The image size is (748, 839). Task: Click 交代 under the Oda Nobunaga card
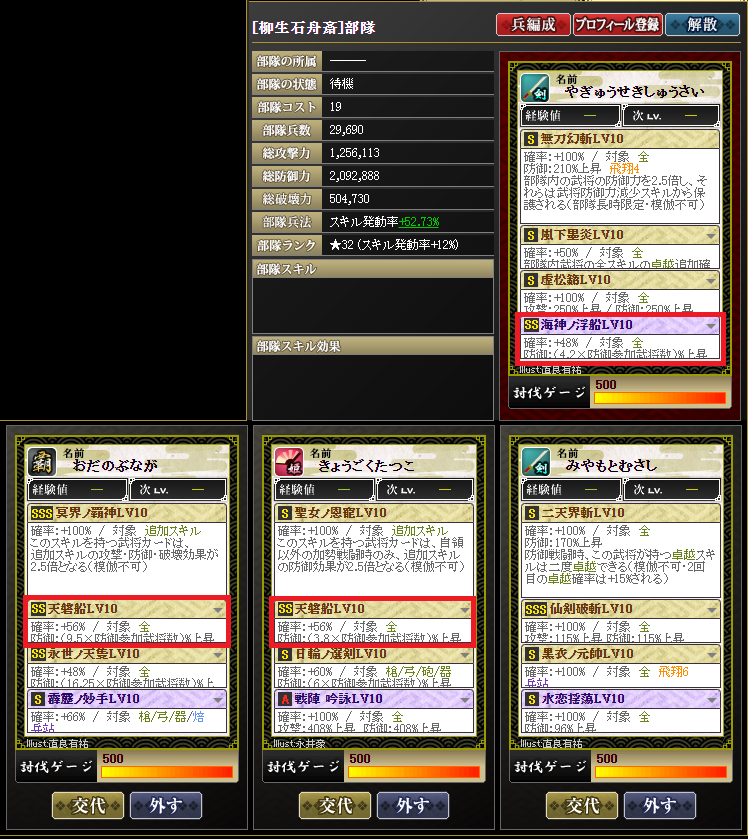[x=88, y=805]
